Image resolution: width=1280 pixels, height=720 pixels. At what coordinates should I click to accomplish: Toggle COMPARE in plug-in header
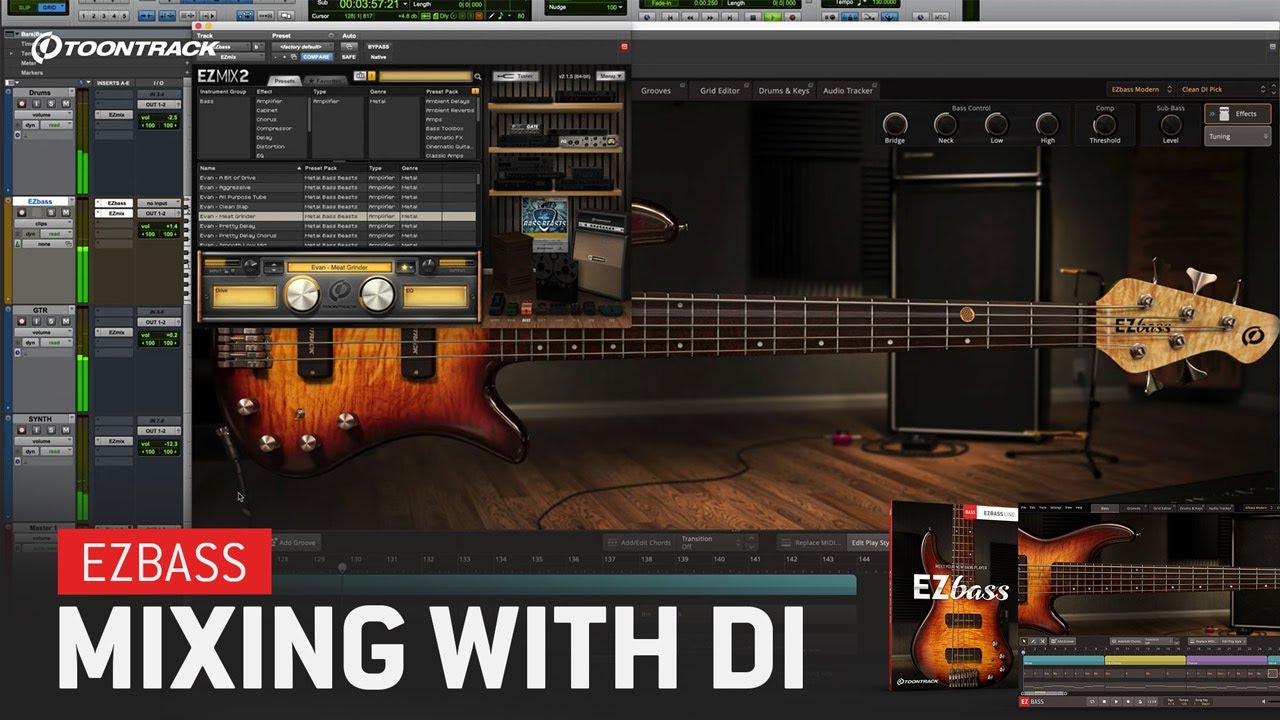coord(317,57)
